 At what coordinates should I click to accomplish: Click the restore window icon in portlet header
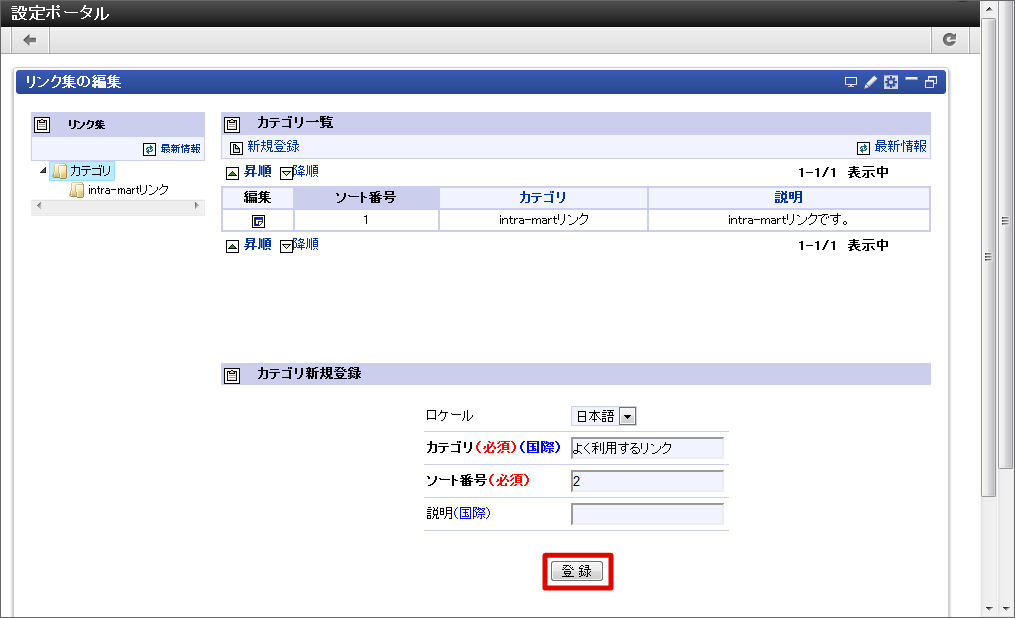pyautogui.click(x=931, y=82)
